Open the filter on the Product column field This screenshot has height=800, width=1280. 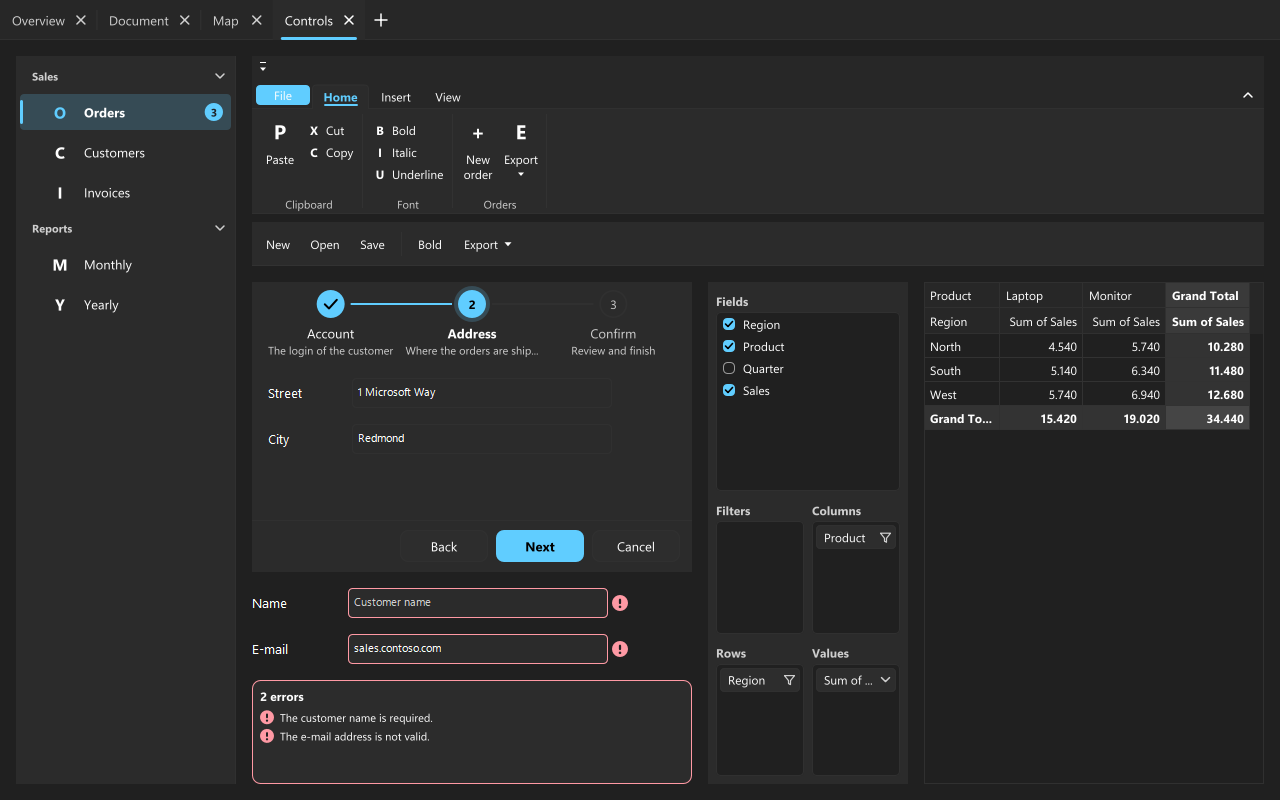click(885, 538)
